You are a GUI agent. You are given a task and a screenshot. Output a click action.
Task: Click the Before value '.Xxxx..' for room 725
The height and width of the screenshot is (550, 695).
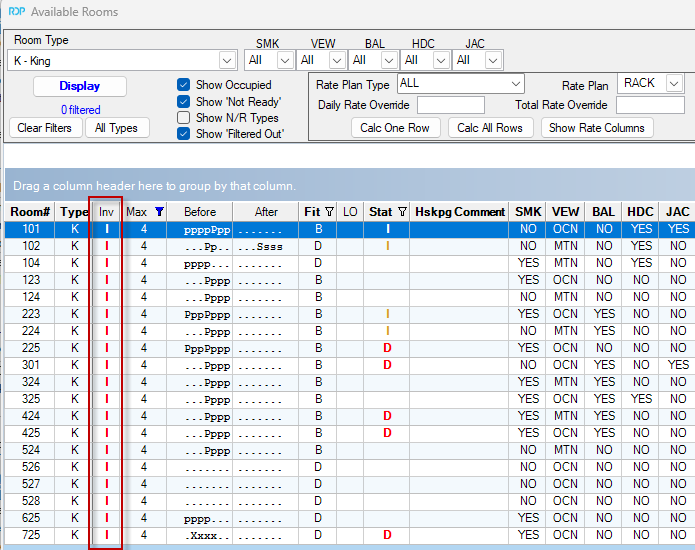coord(207,536)
